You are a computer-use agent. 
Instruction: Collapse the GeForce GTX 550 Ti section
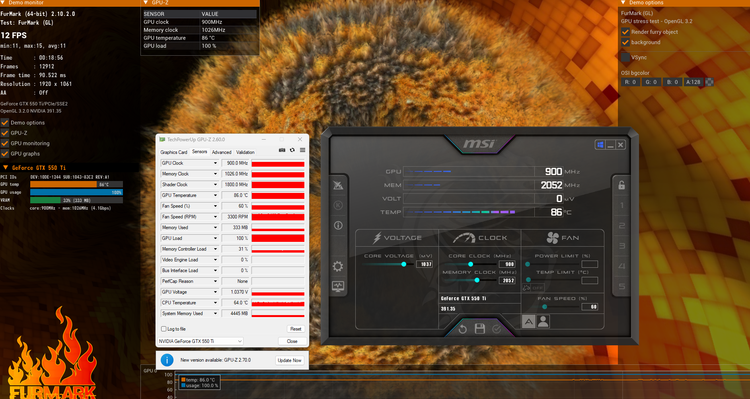click(x=5, y=168)
